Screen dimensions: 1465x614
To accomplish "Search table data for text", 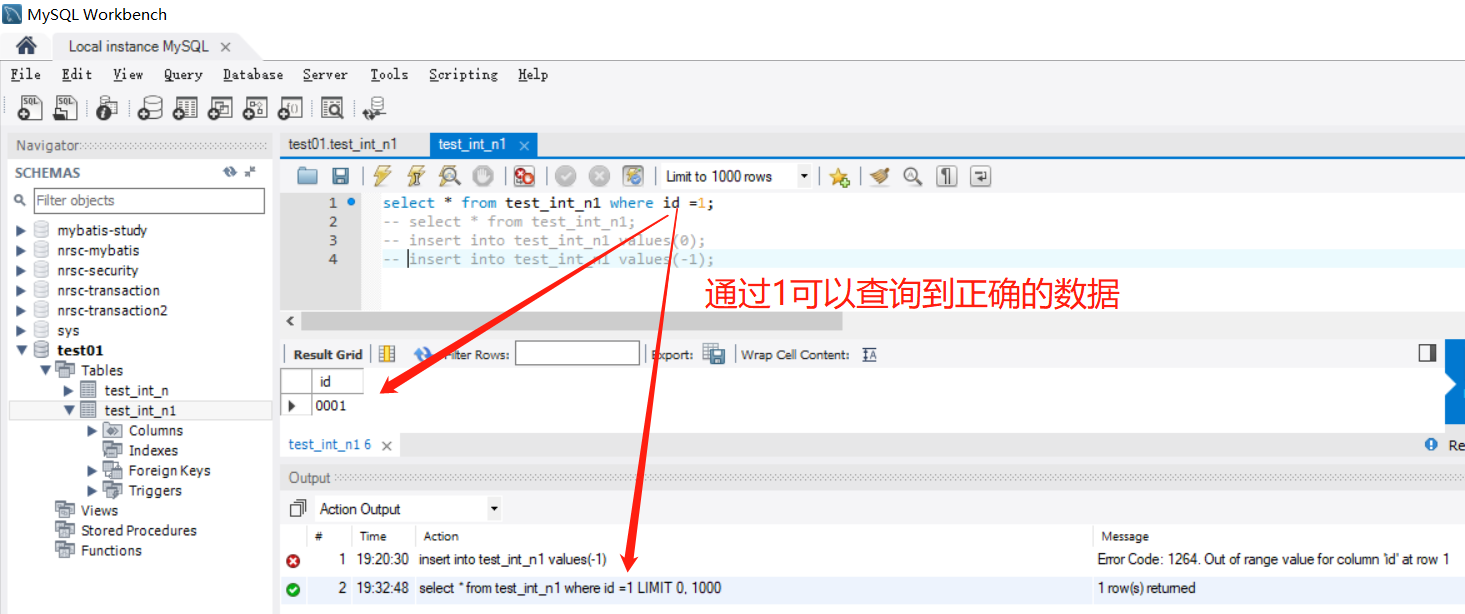I will pyautogui.click(x=332, y=108).
